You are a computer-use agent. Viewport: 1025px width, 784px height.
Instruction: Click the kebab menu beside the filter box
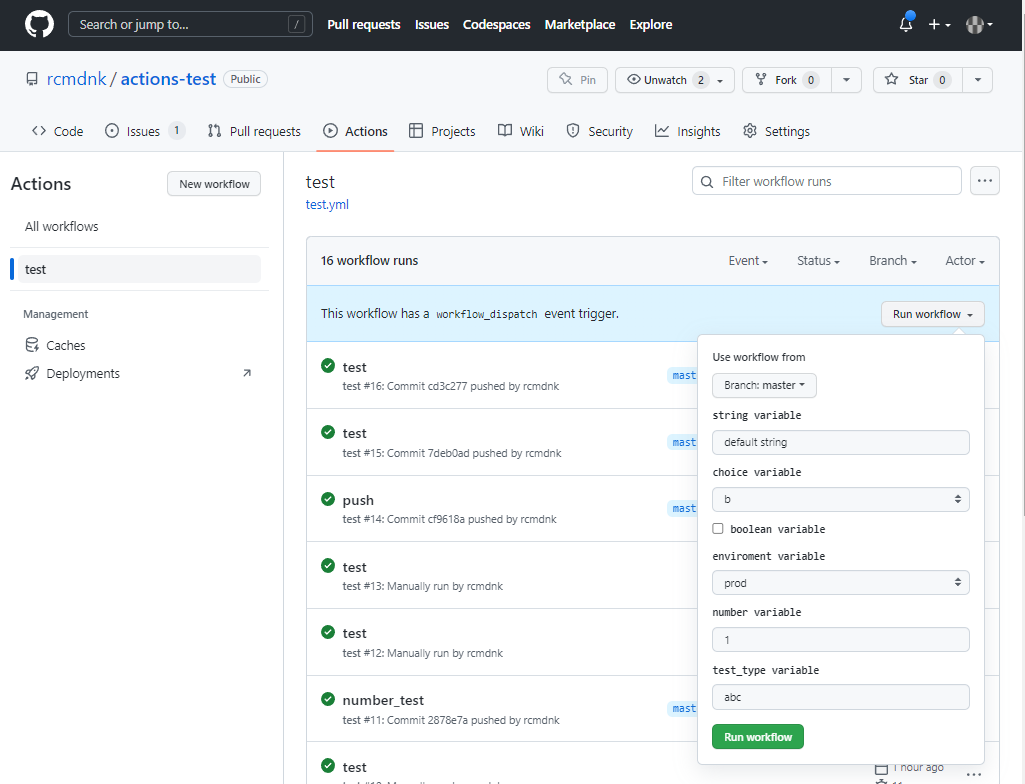tap(984, 180)
